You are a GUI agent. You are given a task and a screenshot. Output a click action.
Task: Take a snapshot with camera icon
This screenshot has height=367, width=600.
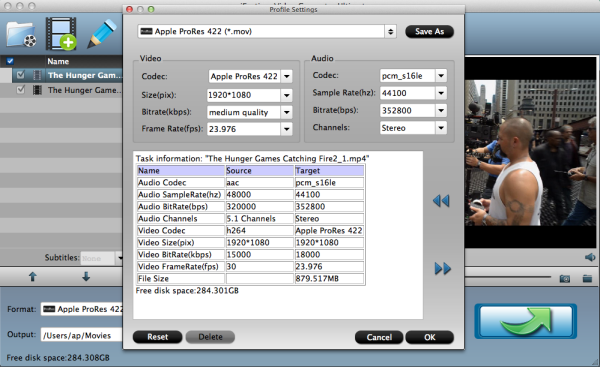coord(565,278)
